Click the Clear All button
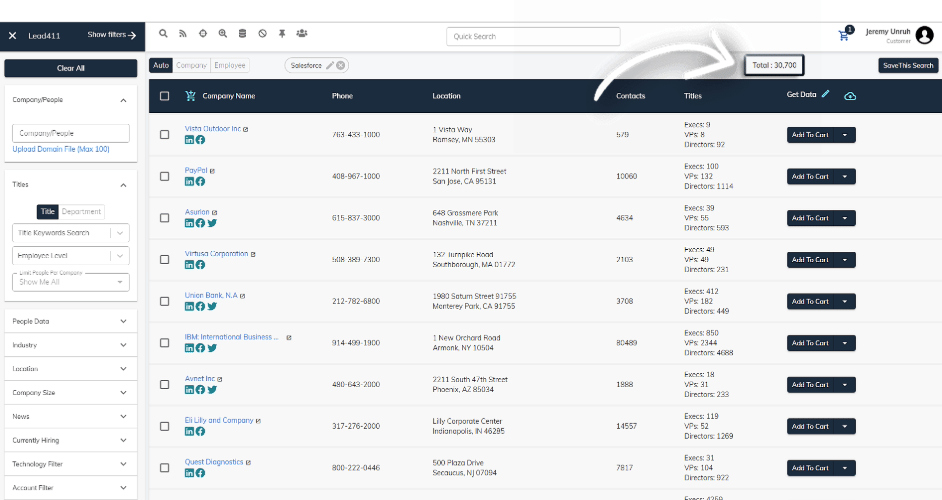Viewport: 942px width, 500px height. pos(71,69)
